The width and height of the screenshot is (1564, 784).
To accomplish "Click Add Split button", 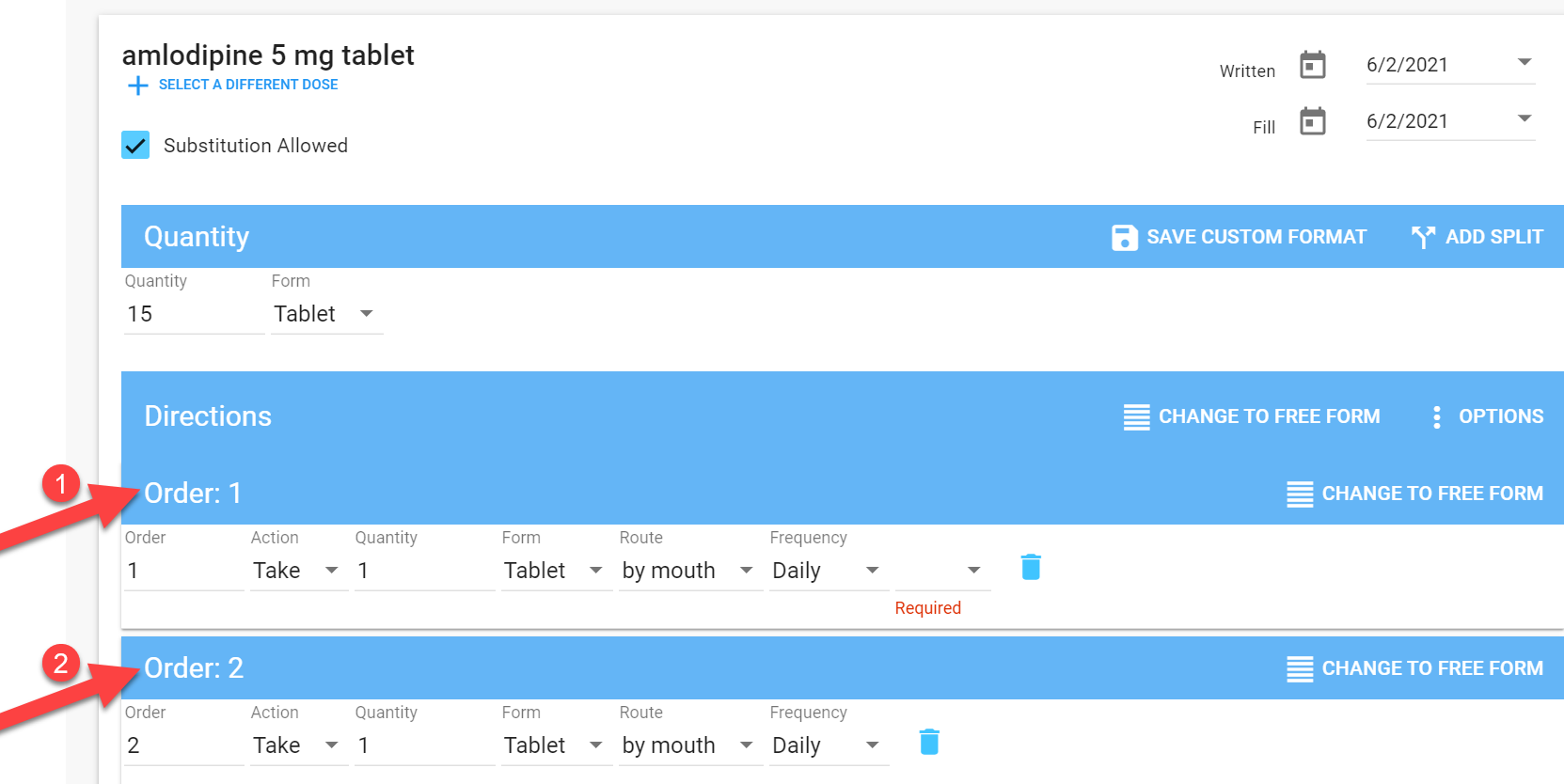I will coord(1477,237).
